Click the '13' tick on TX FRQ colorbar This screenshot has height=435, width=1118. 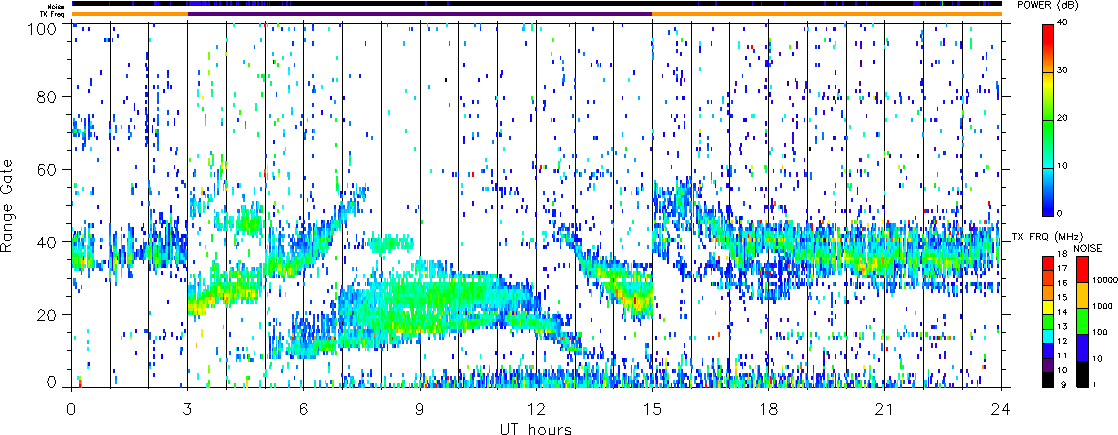(1062, 326)
